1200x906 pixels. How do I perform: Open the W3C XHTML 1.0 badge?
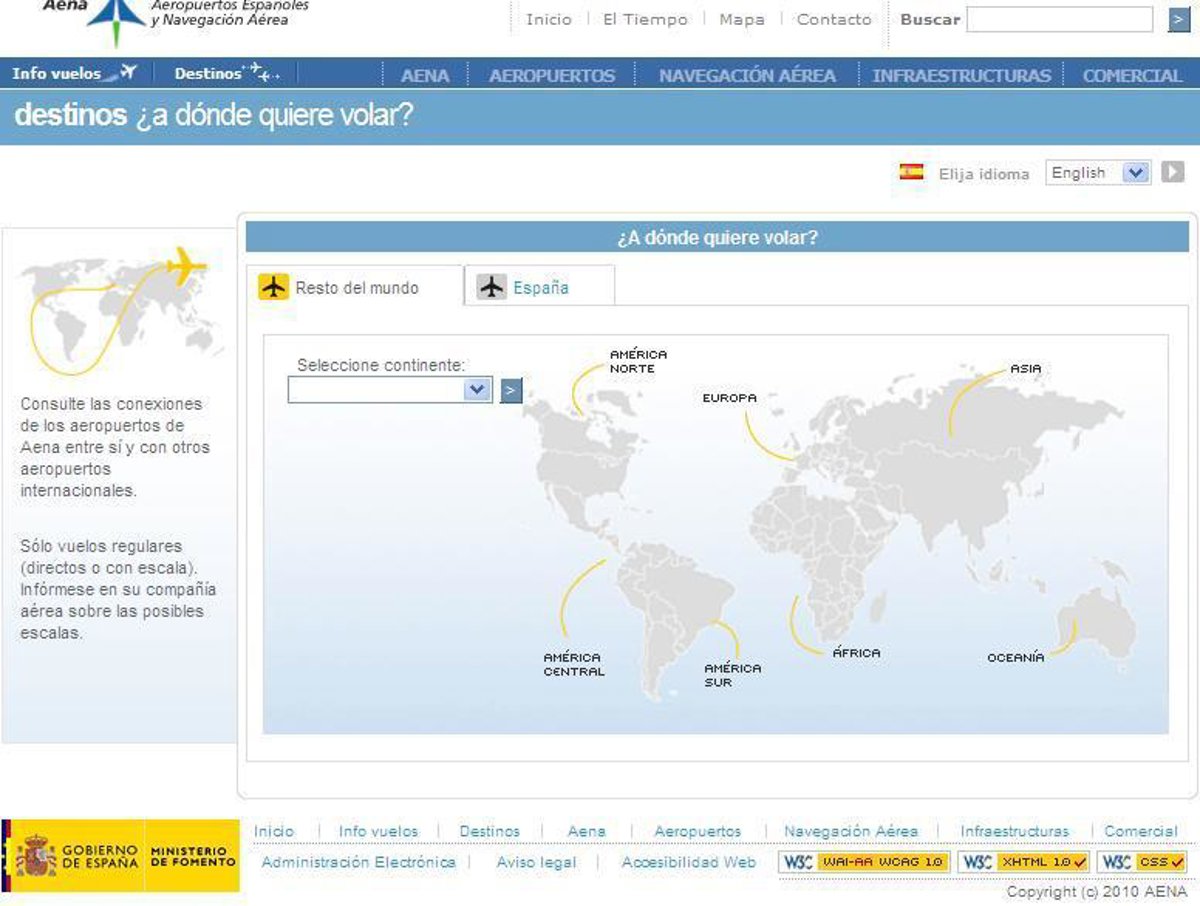[x=1023, y=862]
